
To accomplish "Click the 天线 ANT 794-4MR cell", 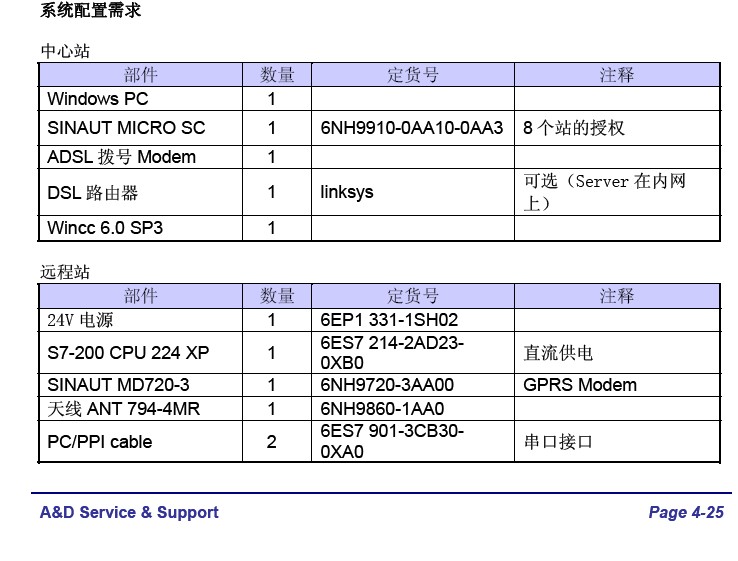I will coord(123,409).
